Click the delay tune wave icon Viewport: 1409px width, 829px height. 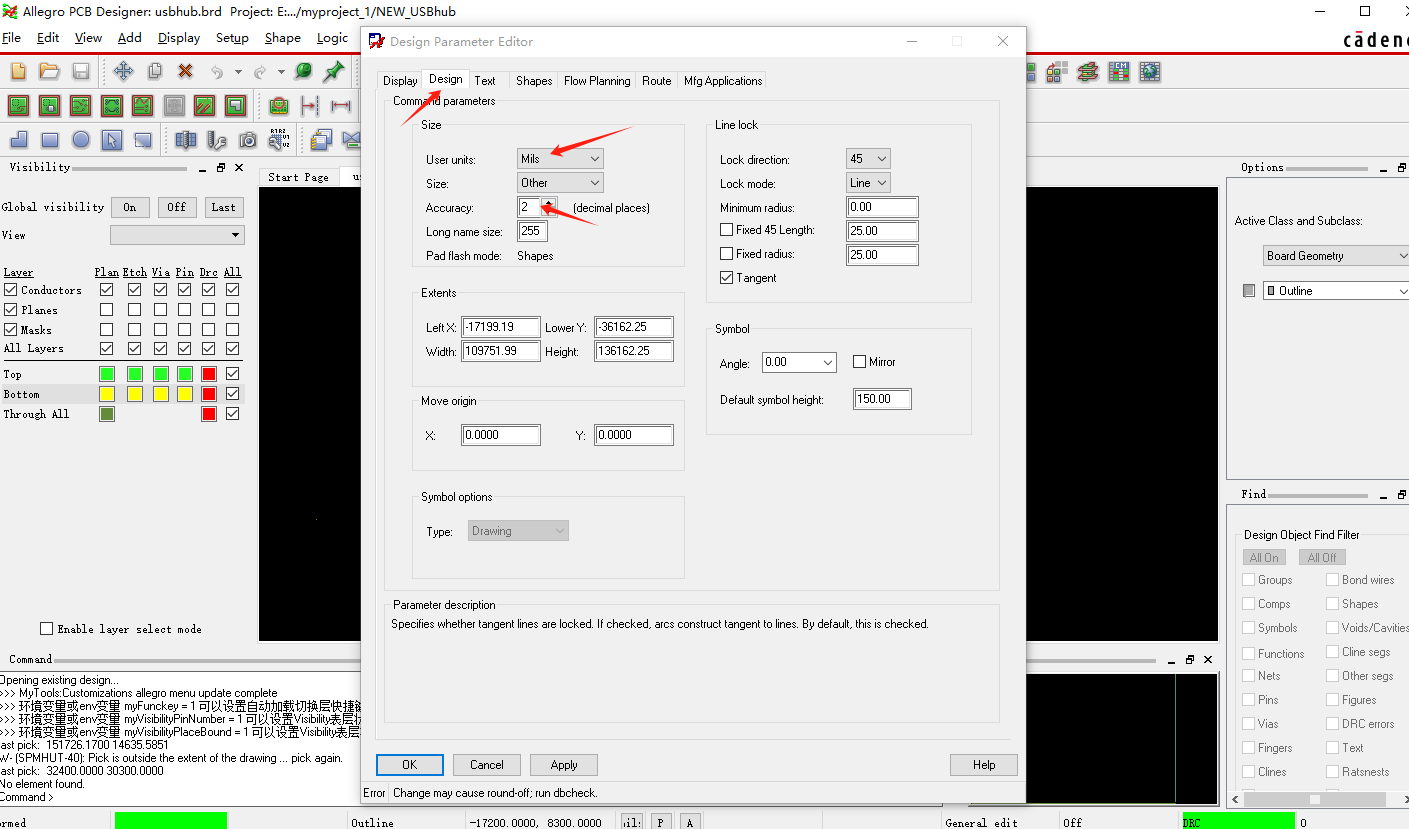tap(143, 105)
